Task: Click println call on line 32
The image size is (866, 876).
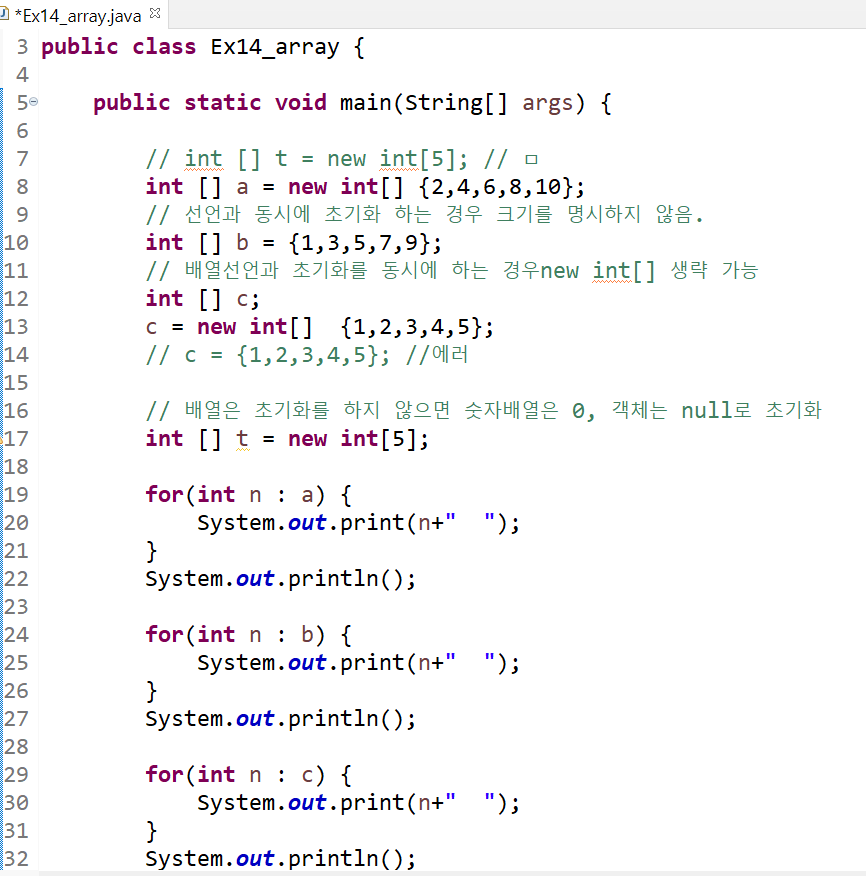Action: (x=280, y=859)
